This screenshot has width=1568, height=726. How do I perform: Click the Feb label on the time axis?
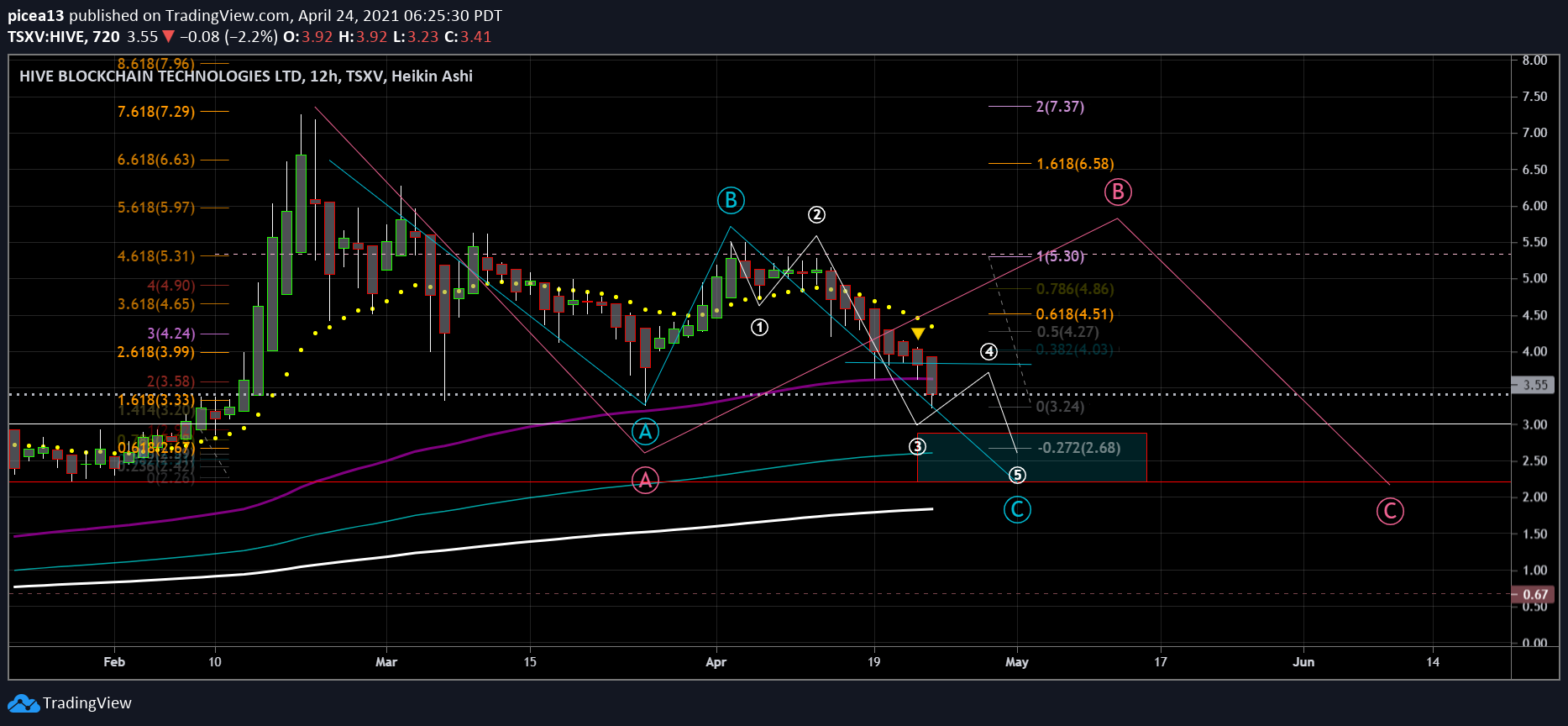[114, 662]
